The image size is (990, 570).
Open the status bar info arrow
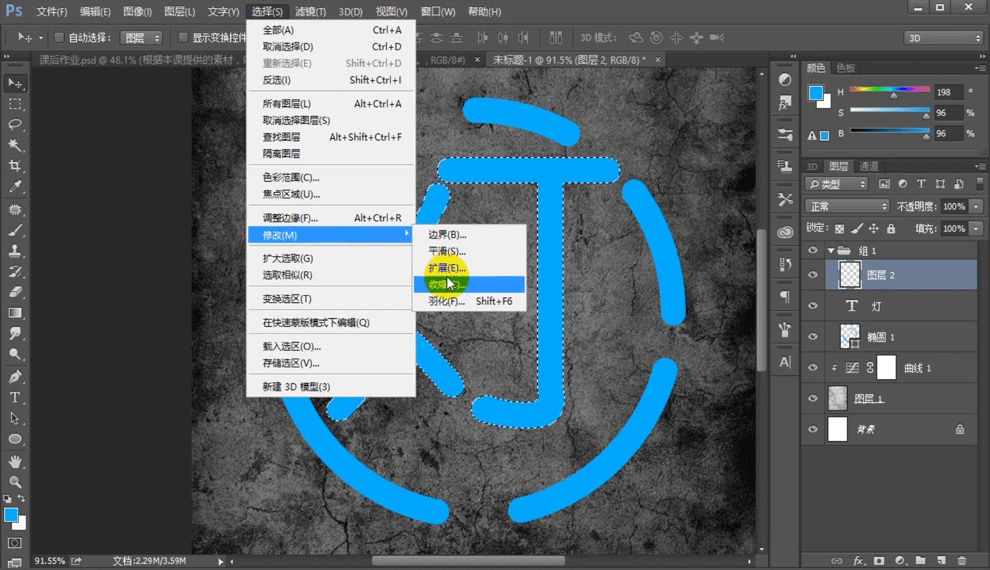(220, 561)
